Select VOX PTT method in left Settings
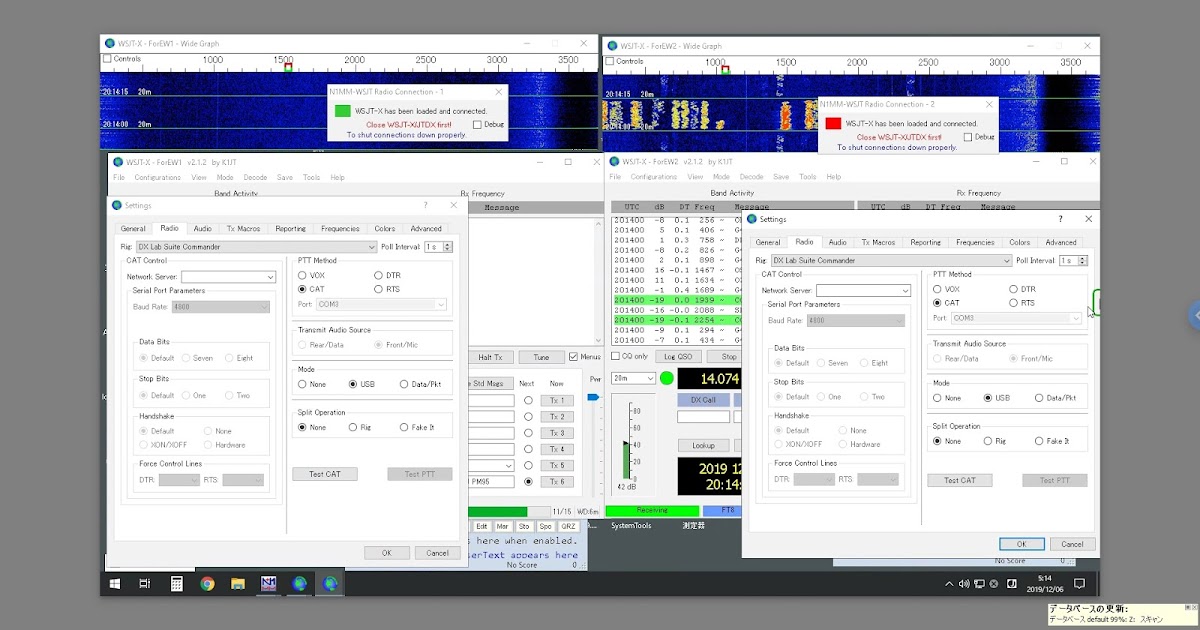This screenshot has width=1200, height=630. (303, 275)
